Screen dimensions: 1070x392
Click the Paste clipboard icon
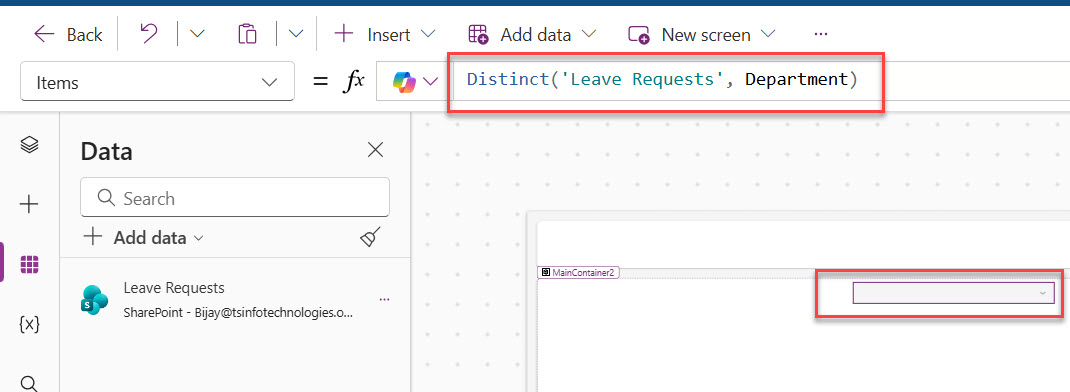[x=247, y=34]
